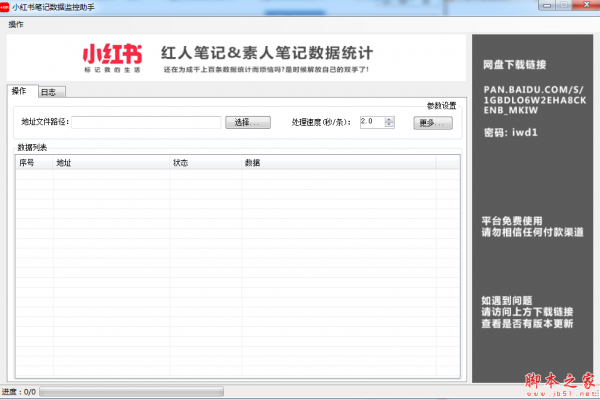Decrease processing speed with down arrow
The height and width of the screenshot is (400, 600).
coord(389,125)
